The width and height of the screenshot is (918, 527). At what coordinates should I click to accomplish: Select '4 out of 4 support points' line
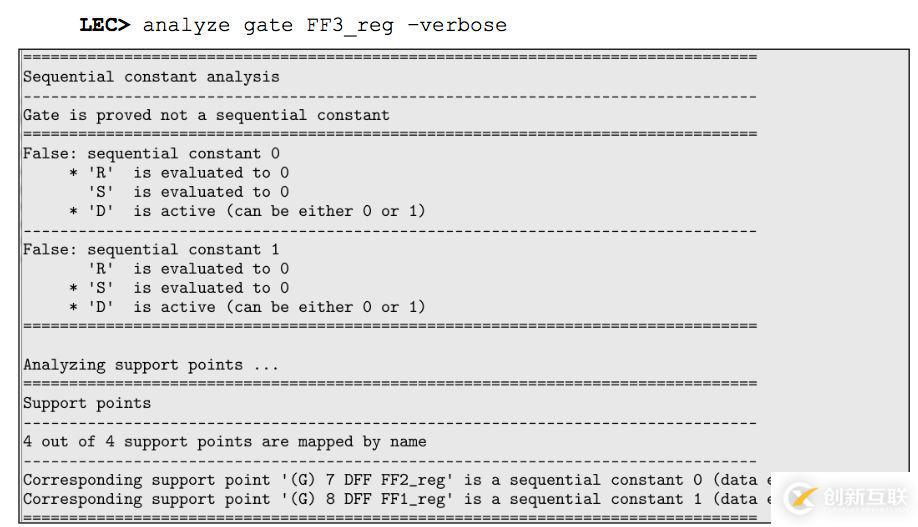[225, 442]
